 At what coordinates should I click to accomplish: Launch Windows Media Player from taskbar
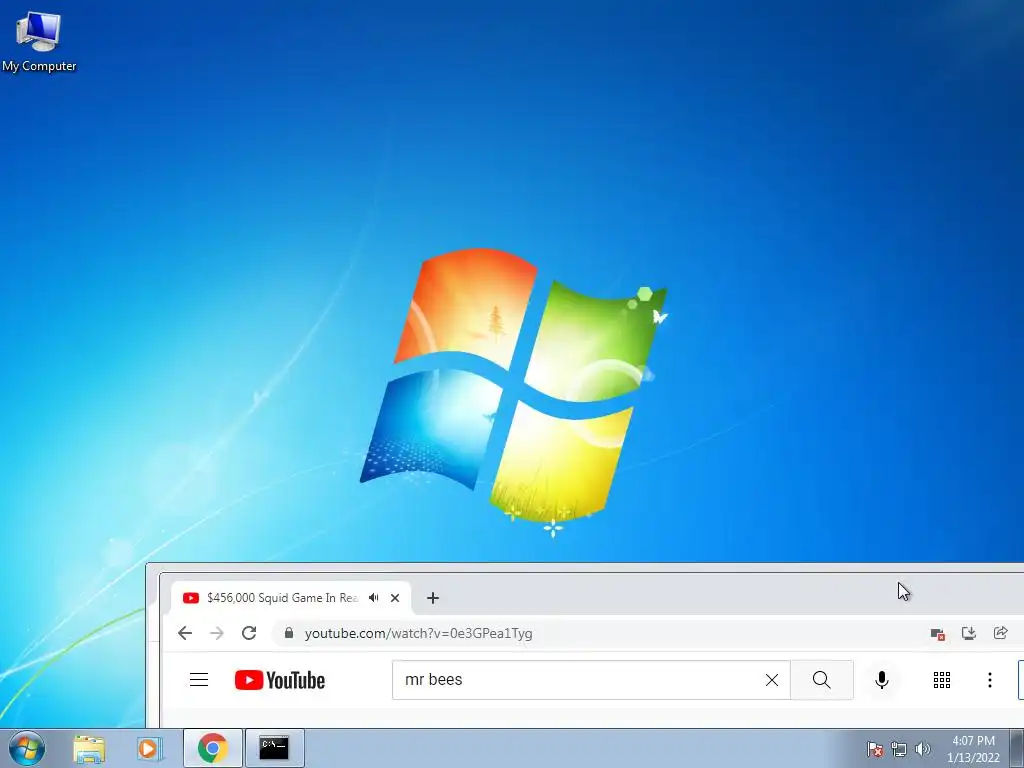tap(149, 748)
